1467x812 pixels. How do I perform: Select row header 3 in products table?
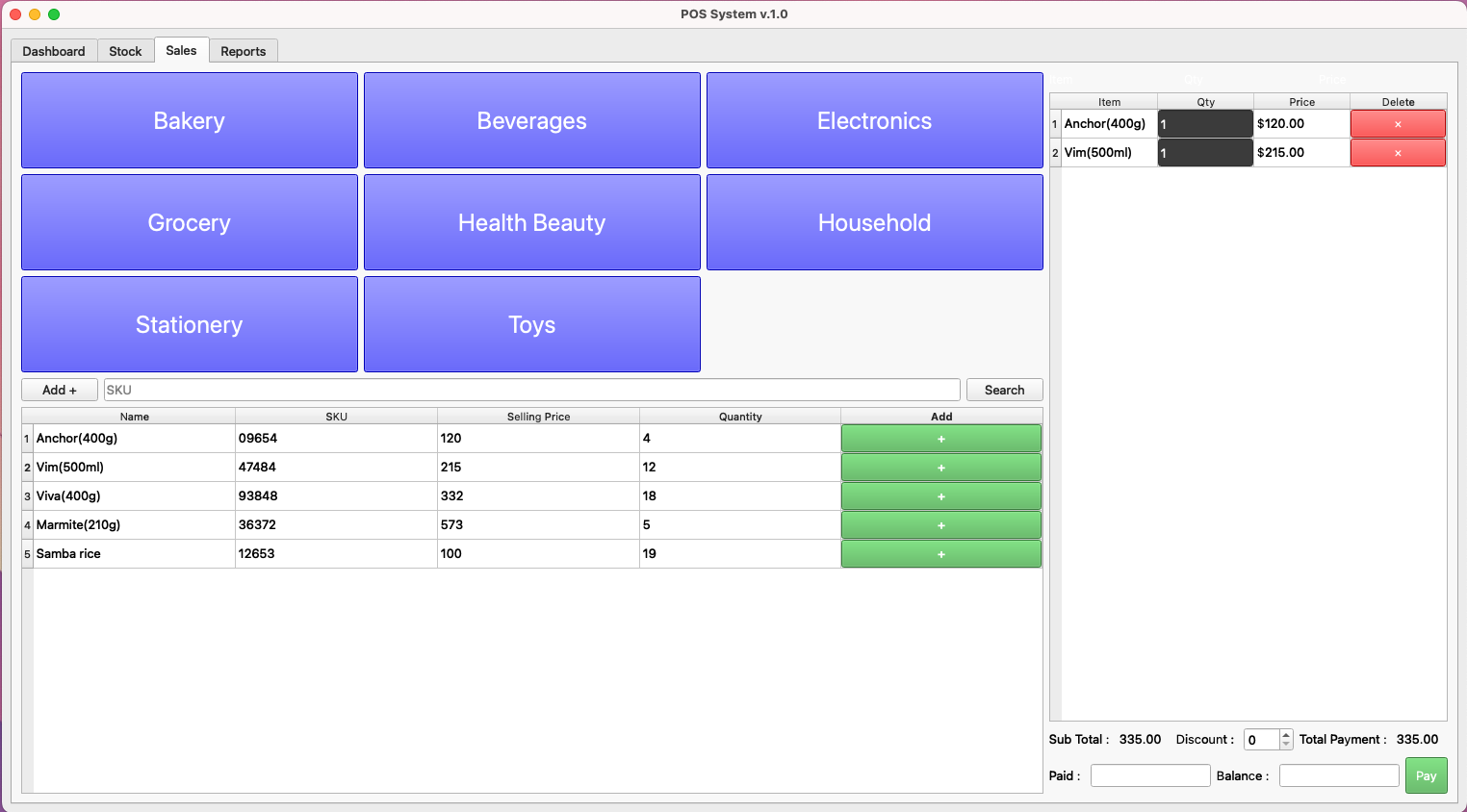(x=28, y=495)
